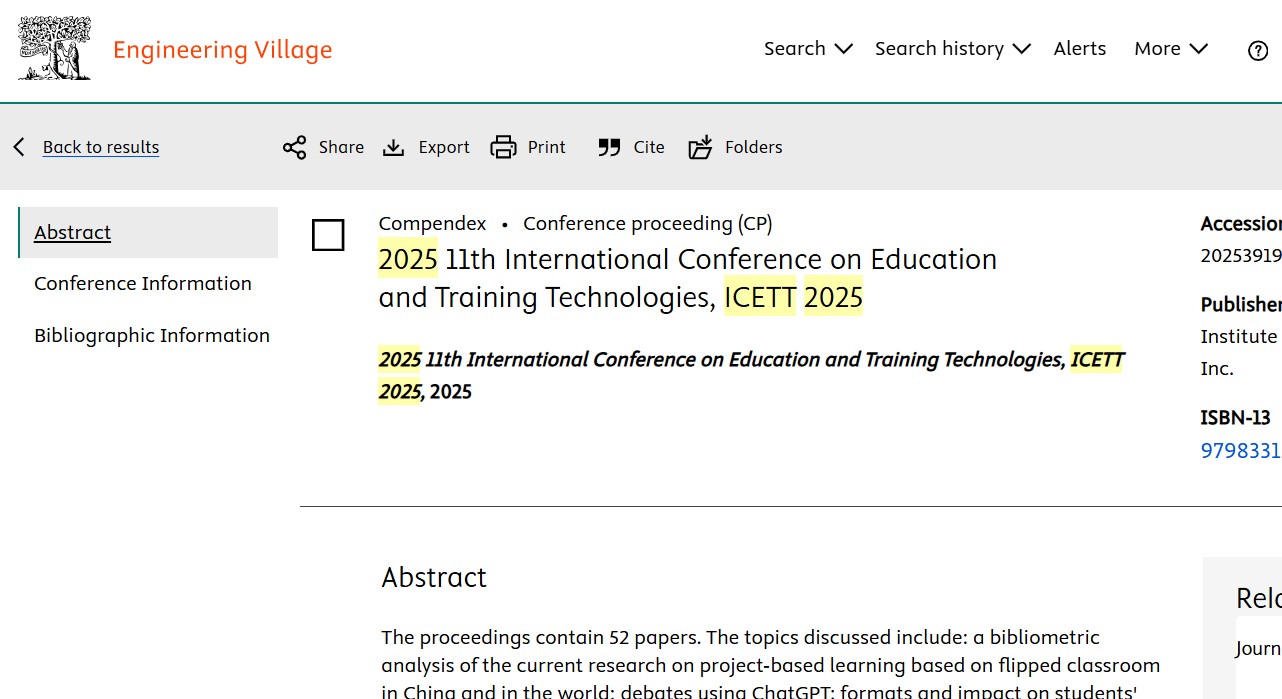Expand the More chevron arrow
The image size is (1282, 699).
point(1198,49)
